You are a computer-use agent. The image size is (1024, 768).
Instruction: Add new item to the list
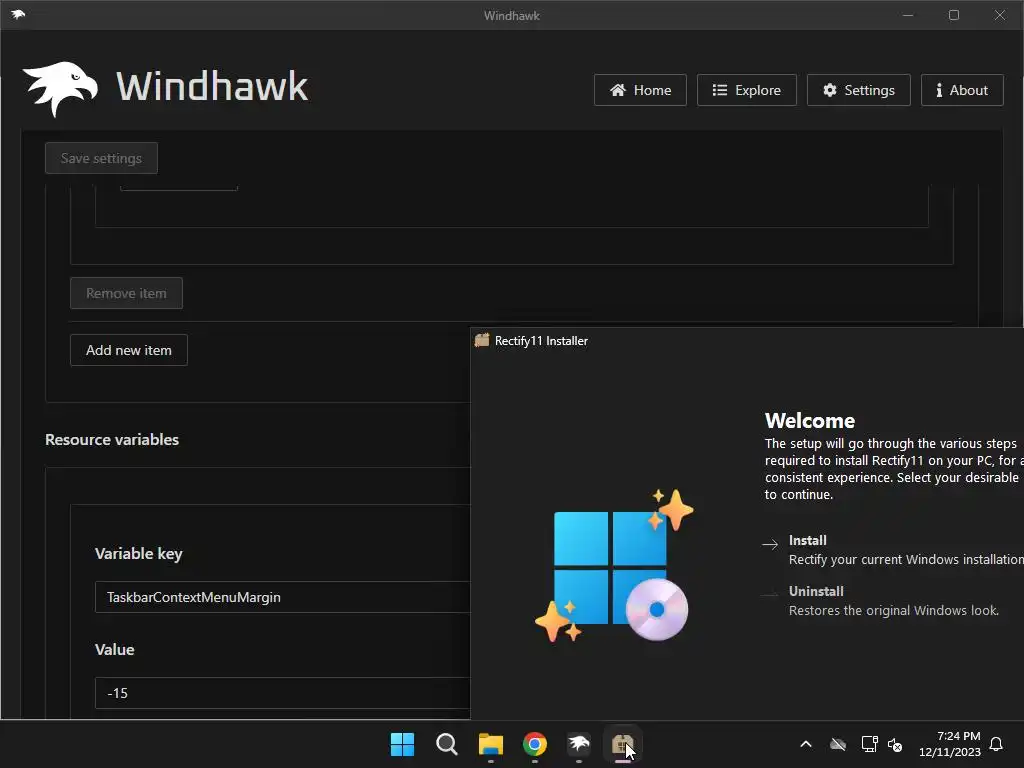pos(129,350)
